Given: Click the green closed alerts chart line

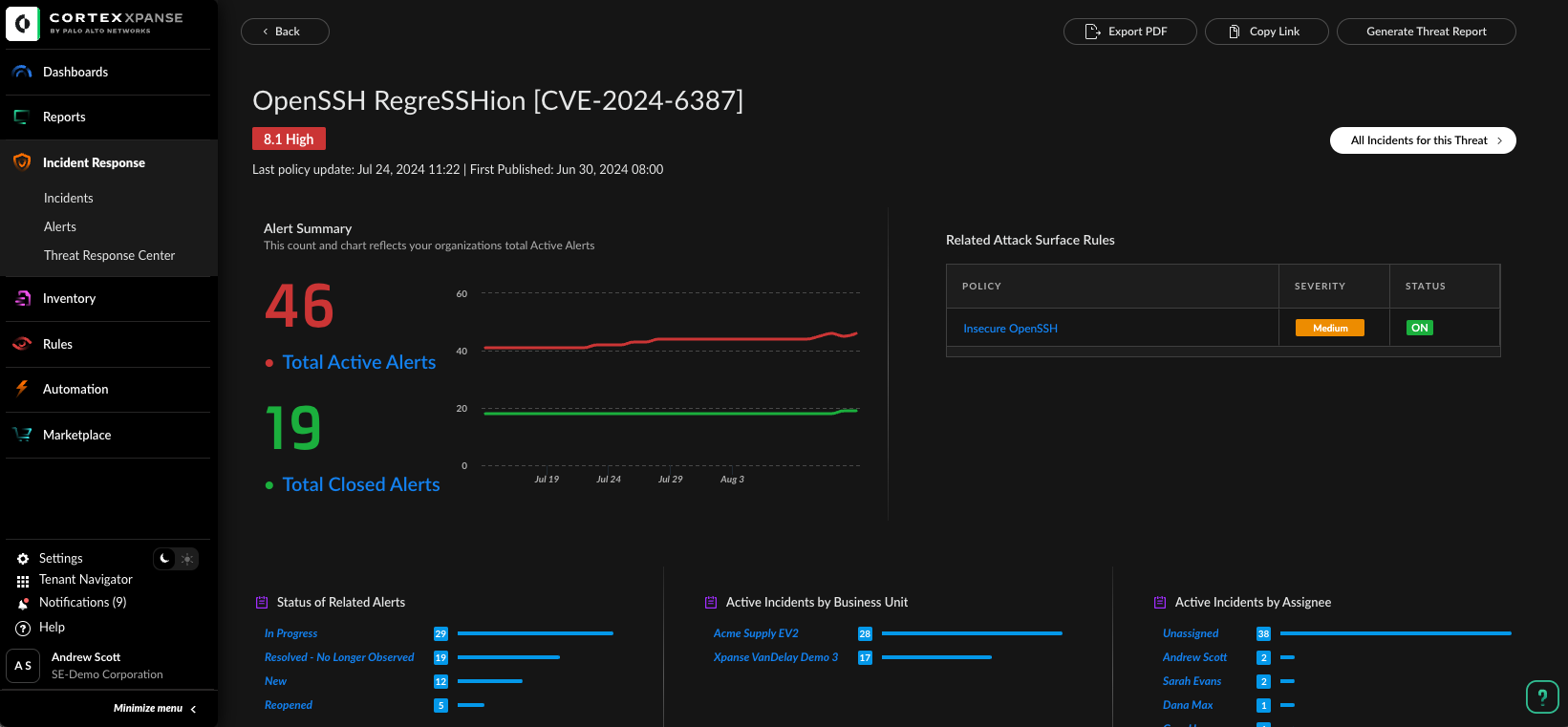Looking at the screenshot, I should coord(669,413).
